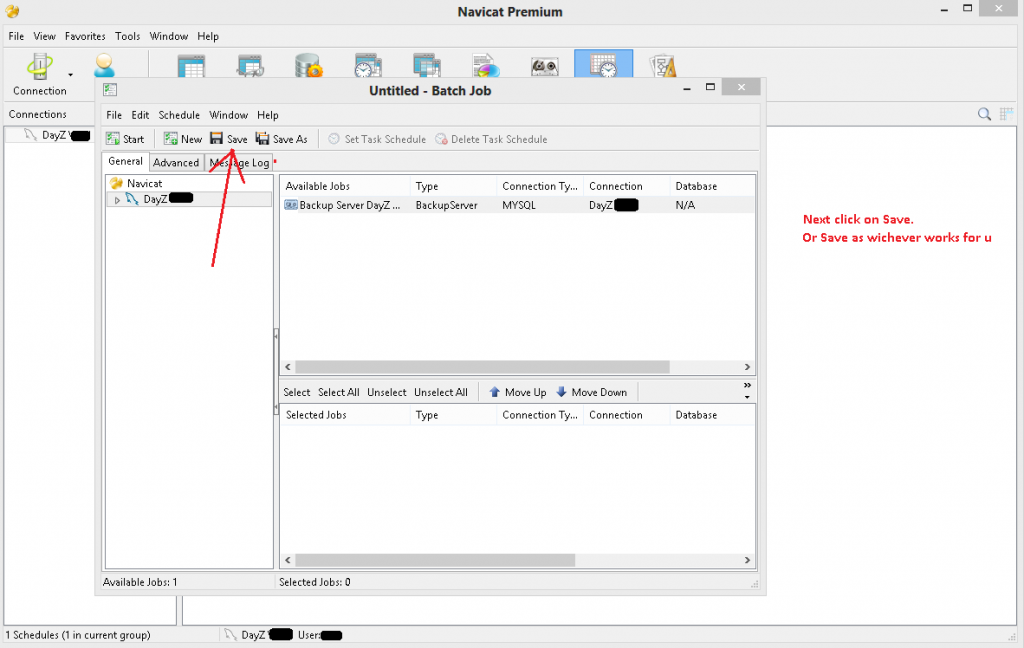The image size is (1024, 648).
Task: Click the Save button in Batch Job toolbar
Action: 229,139
